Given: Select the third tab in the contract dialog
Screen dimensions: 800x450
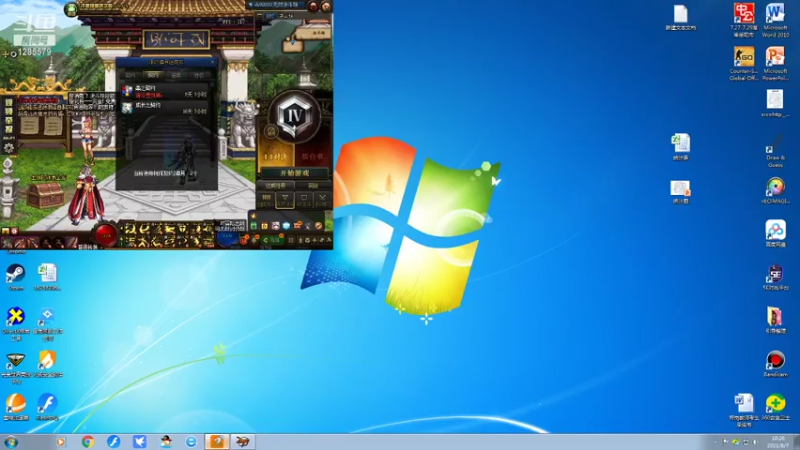Looking at the screenshot, I should pos(176,75).
